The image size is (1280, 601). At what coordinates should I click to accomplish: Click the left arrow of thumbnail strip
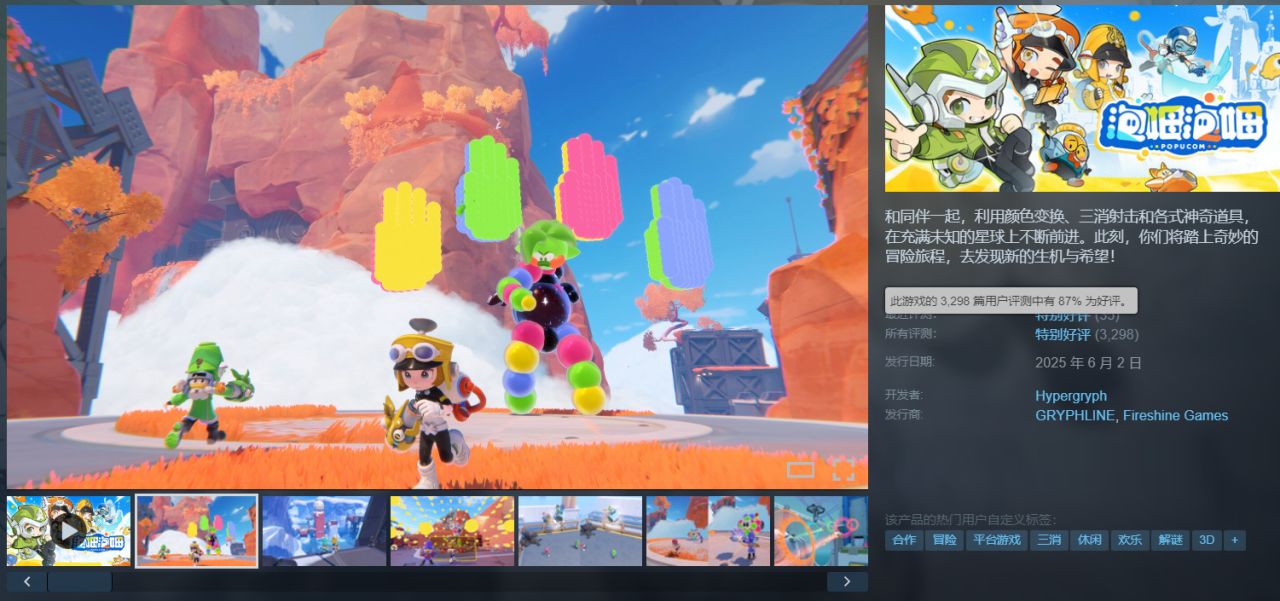(26, 582)
